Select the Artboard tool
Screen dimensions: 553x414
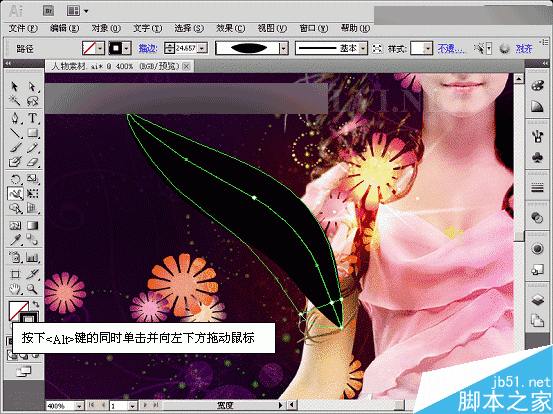14,274
